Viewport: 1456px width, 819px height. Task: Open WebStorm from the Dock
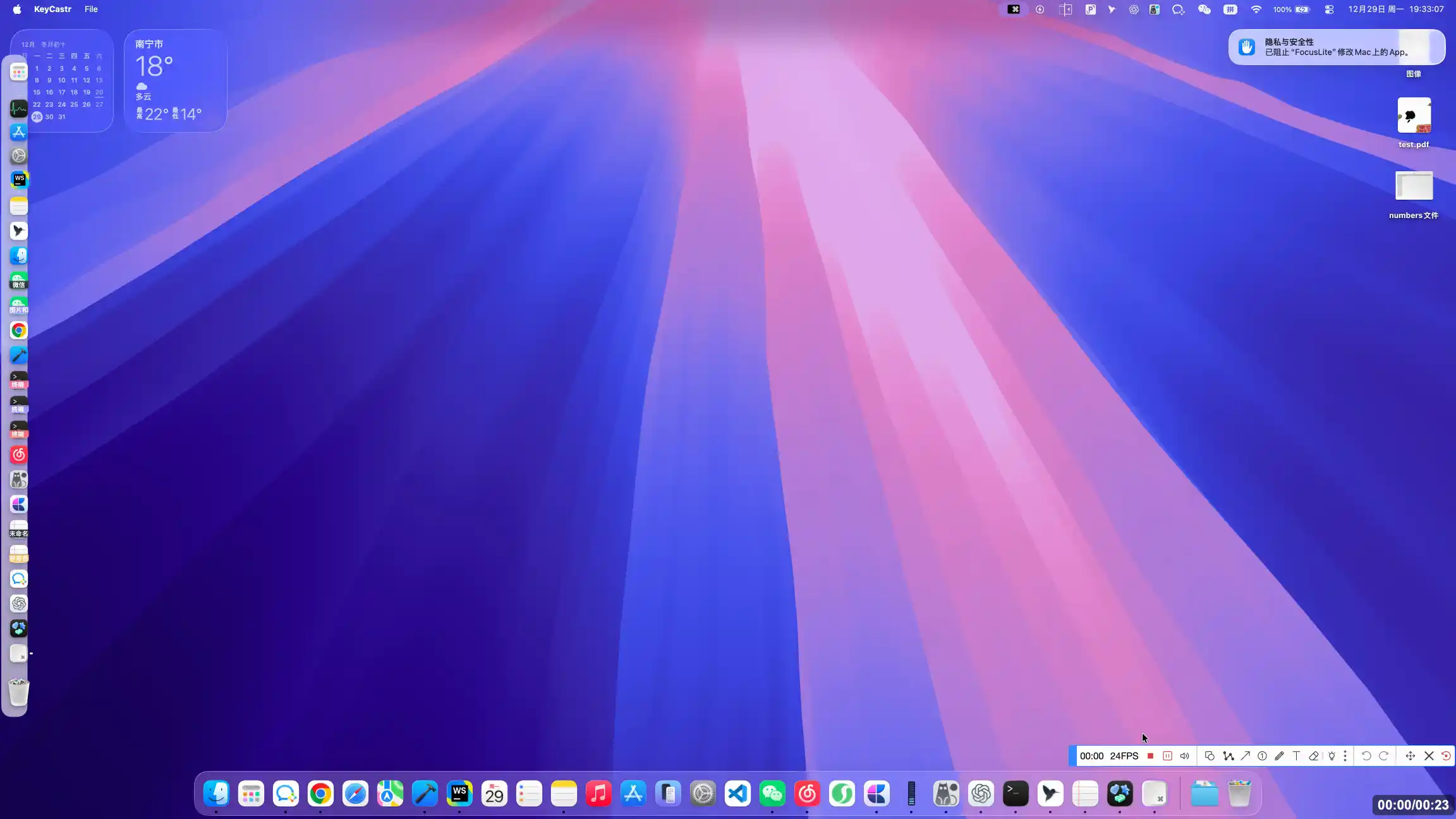pos(459,794)
